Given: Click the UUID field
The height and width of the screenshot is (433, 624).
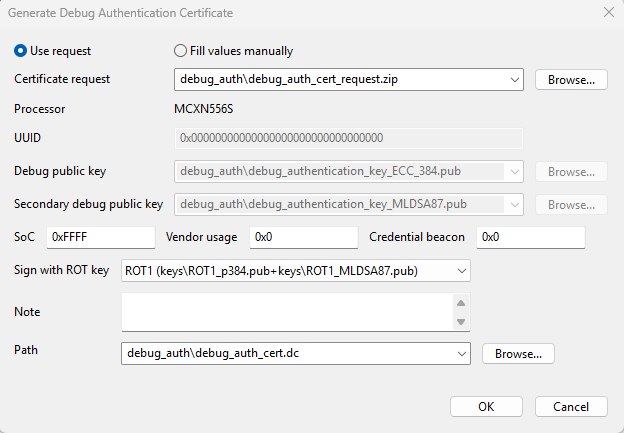Looking at the screenshot, I should (348, 137).
